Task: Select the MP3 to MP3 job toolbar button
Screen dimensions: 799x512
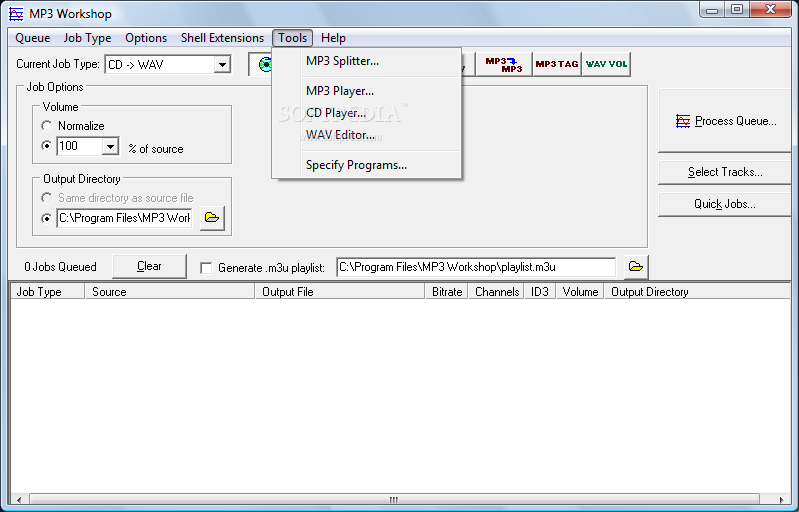Action: tap(503, 64)
